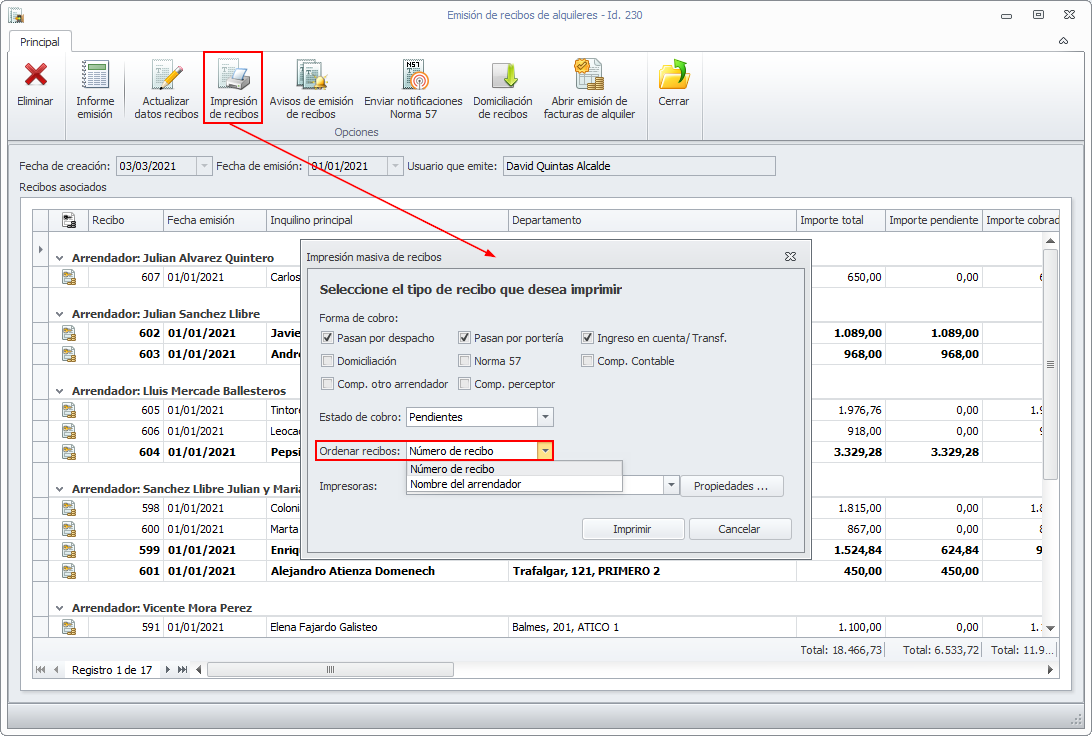The height and width of the screenshot is (736, 1092).
Task: Click horizontal scroll right arrow
Action: pyautogui.click(x=1050, y=670)
